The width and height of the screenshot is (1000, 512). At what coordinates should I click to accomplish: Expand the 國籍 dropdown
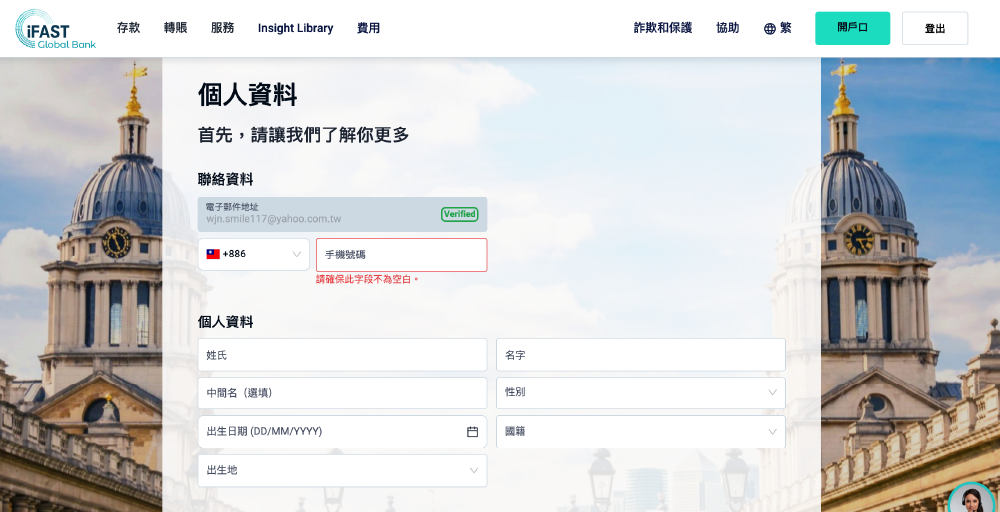640,432
